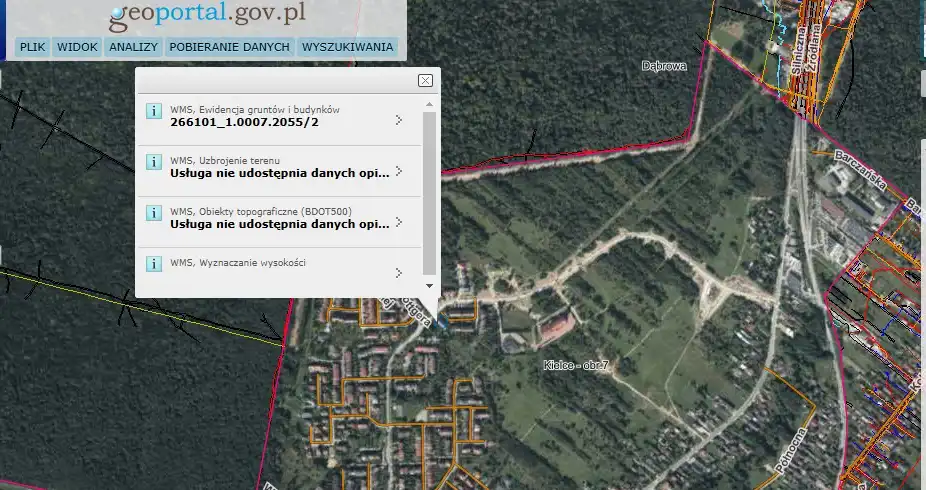Viewport: 926px width, 490px height.
Task: Expand Wyznaczanie wysokości details arrow
Action: pyautogui.click(x=398, y=272)
